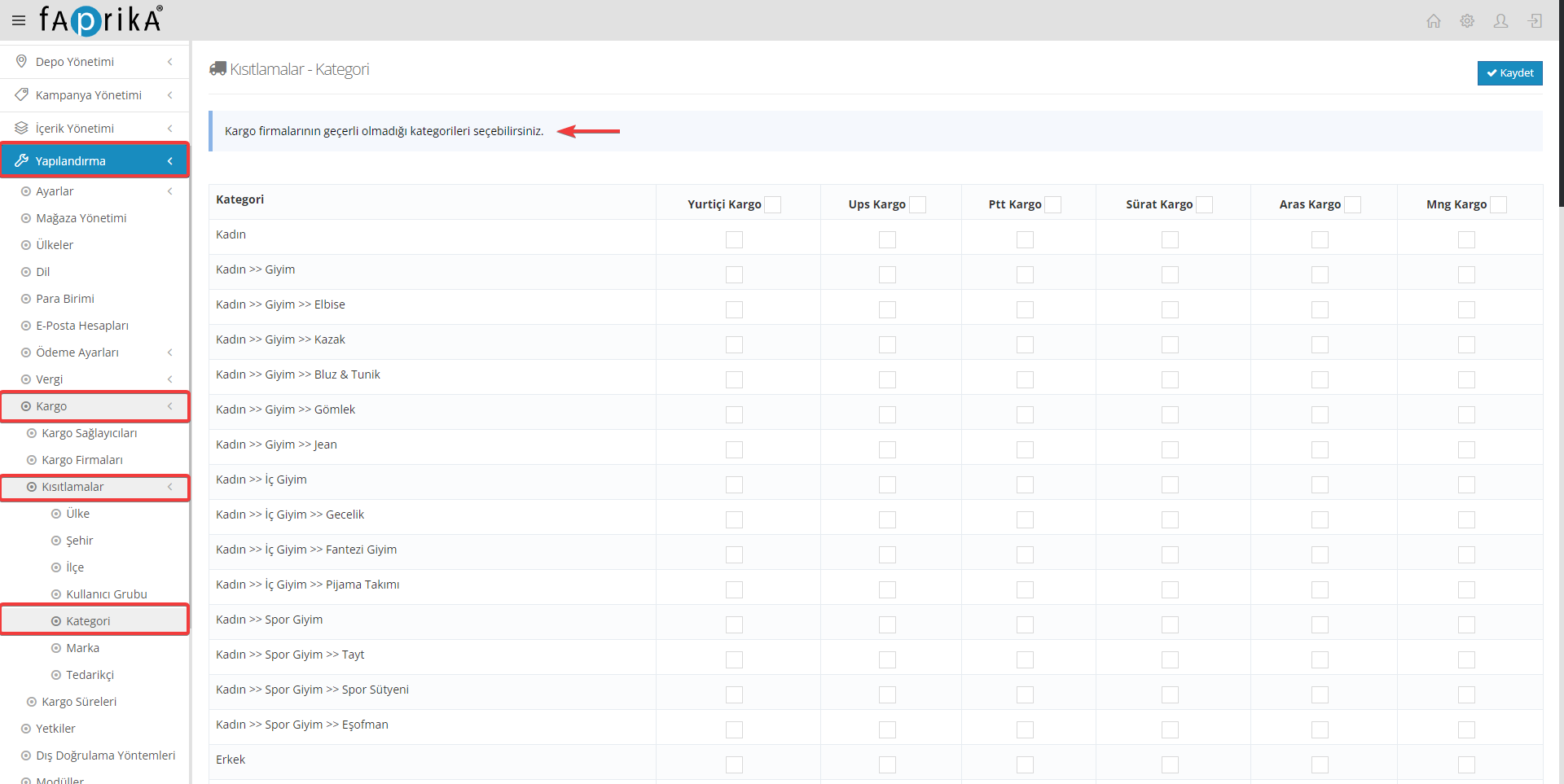Select all with Mng Kargo header checkbox
This screenshot has height=784, width=1564.
pyautogui.click(x=1498, y=205)
